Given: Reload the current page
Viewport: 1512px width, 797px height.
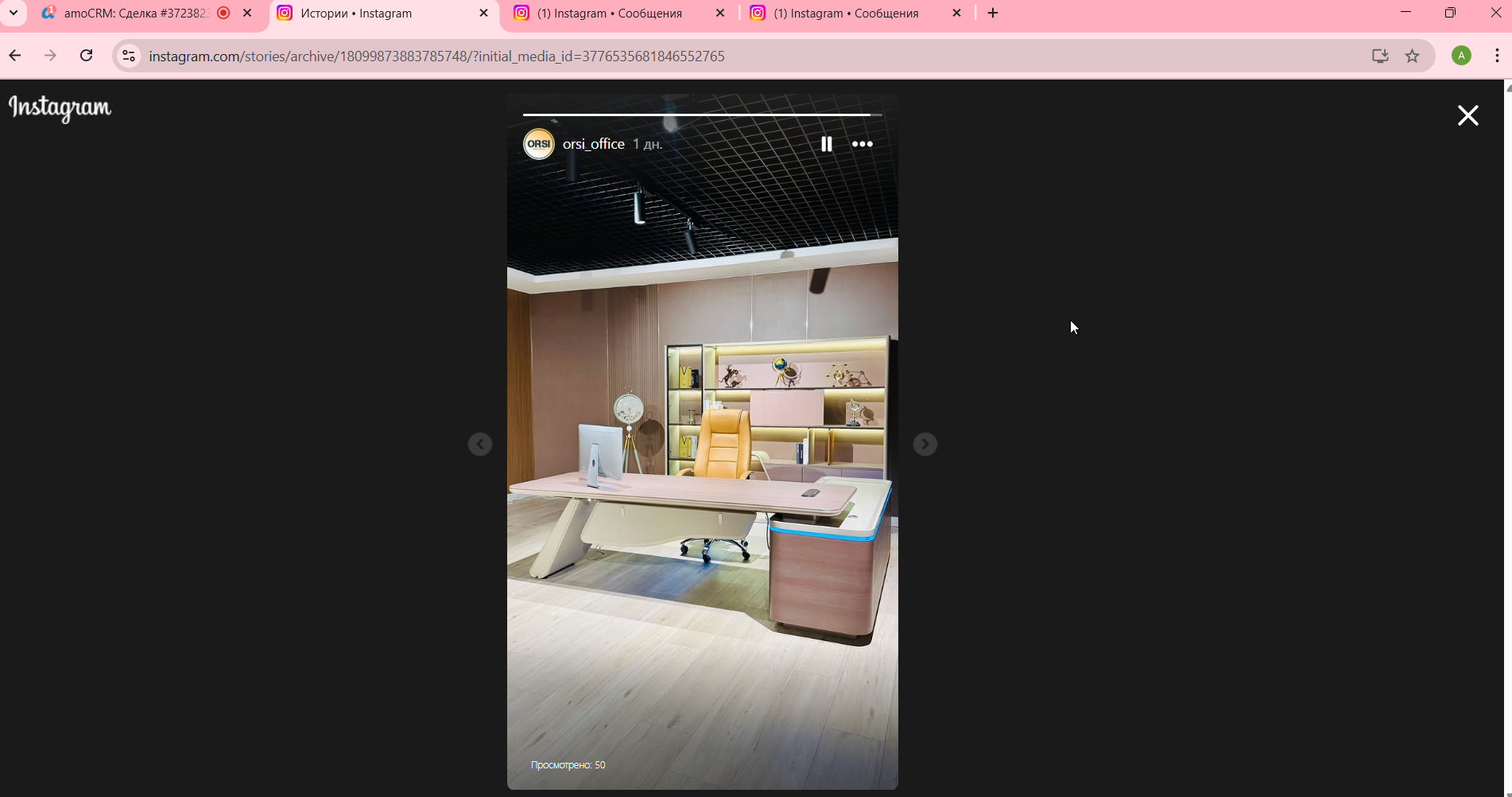Looking at the screenshot, I should [87, 56].
